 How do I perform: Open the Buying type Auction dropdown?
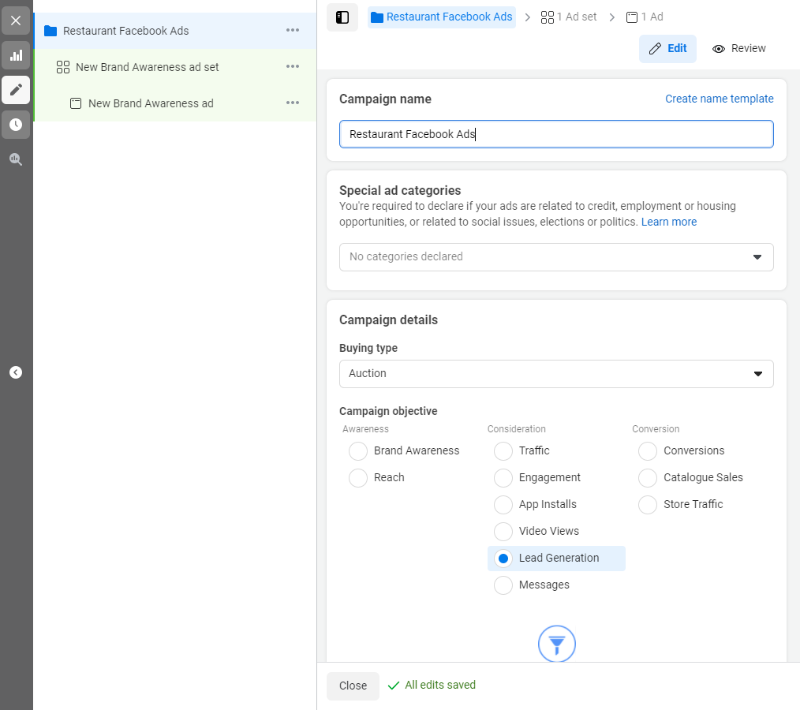(x=556, y=374)
